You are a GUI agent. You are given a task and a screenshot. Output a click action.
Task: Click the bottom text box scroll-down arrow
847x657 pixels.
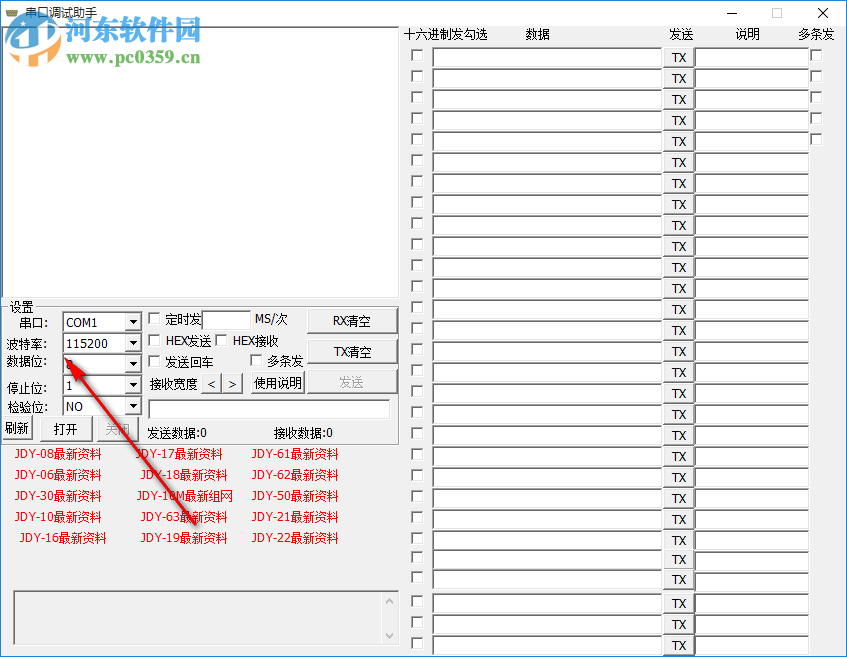click(x=389, y=635)
